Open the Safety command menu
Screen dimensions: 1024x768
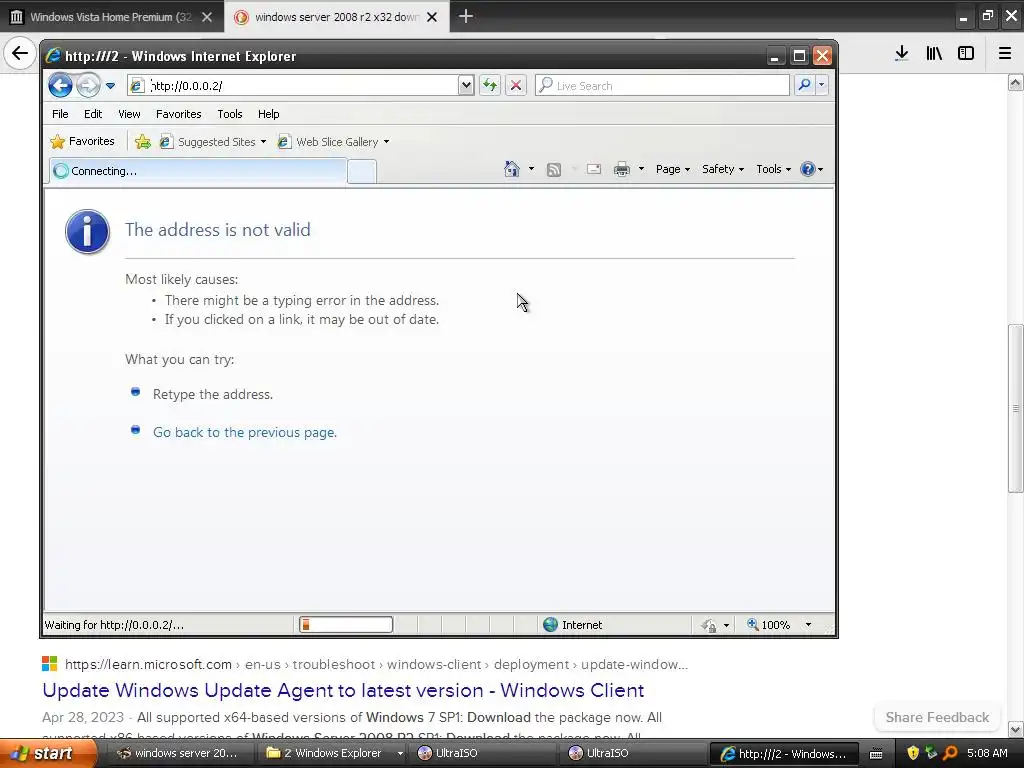coord(723,169)
